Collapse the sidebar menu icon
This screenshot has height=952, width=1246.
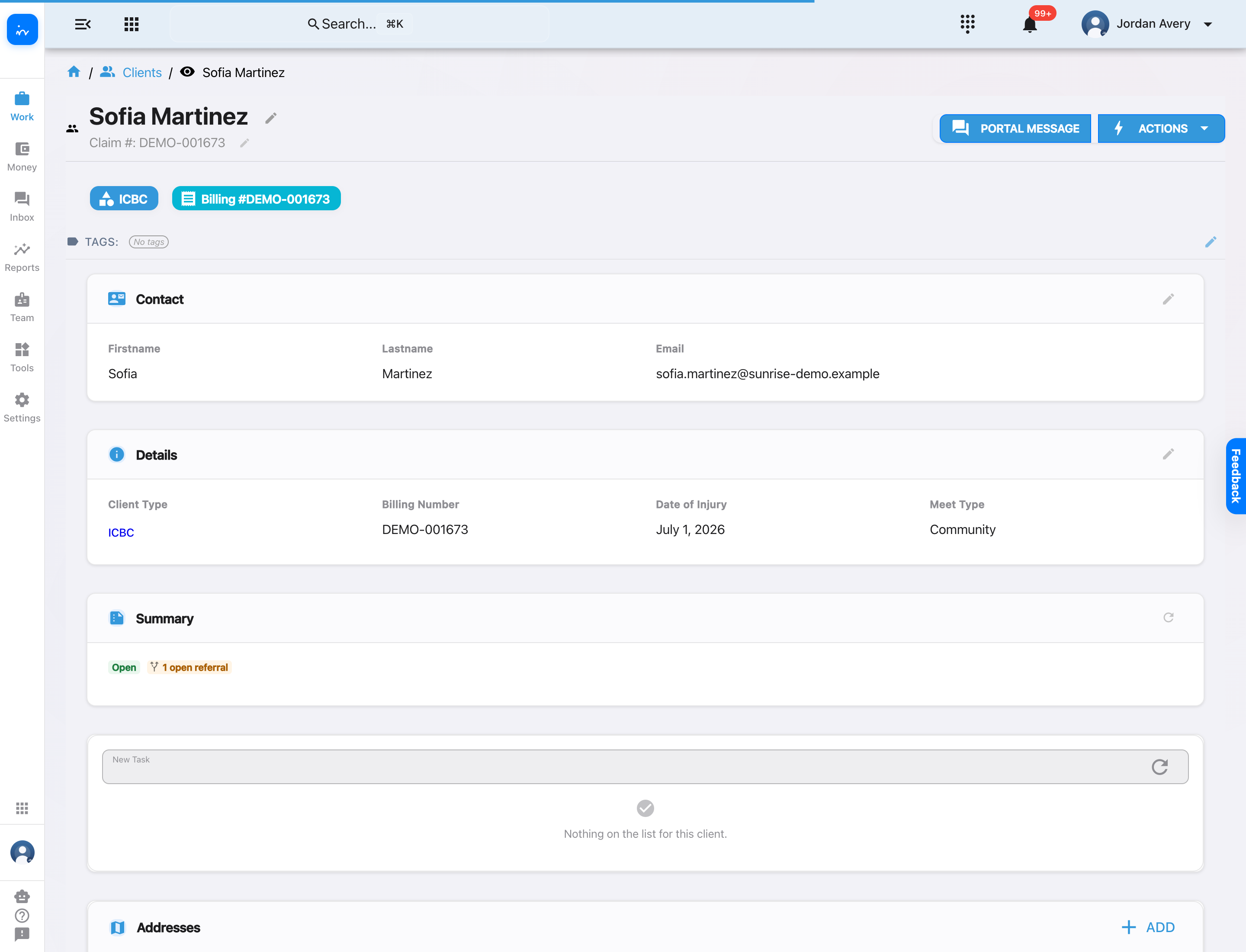(83, 24)
